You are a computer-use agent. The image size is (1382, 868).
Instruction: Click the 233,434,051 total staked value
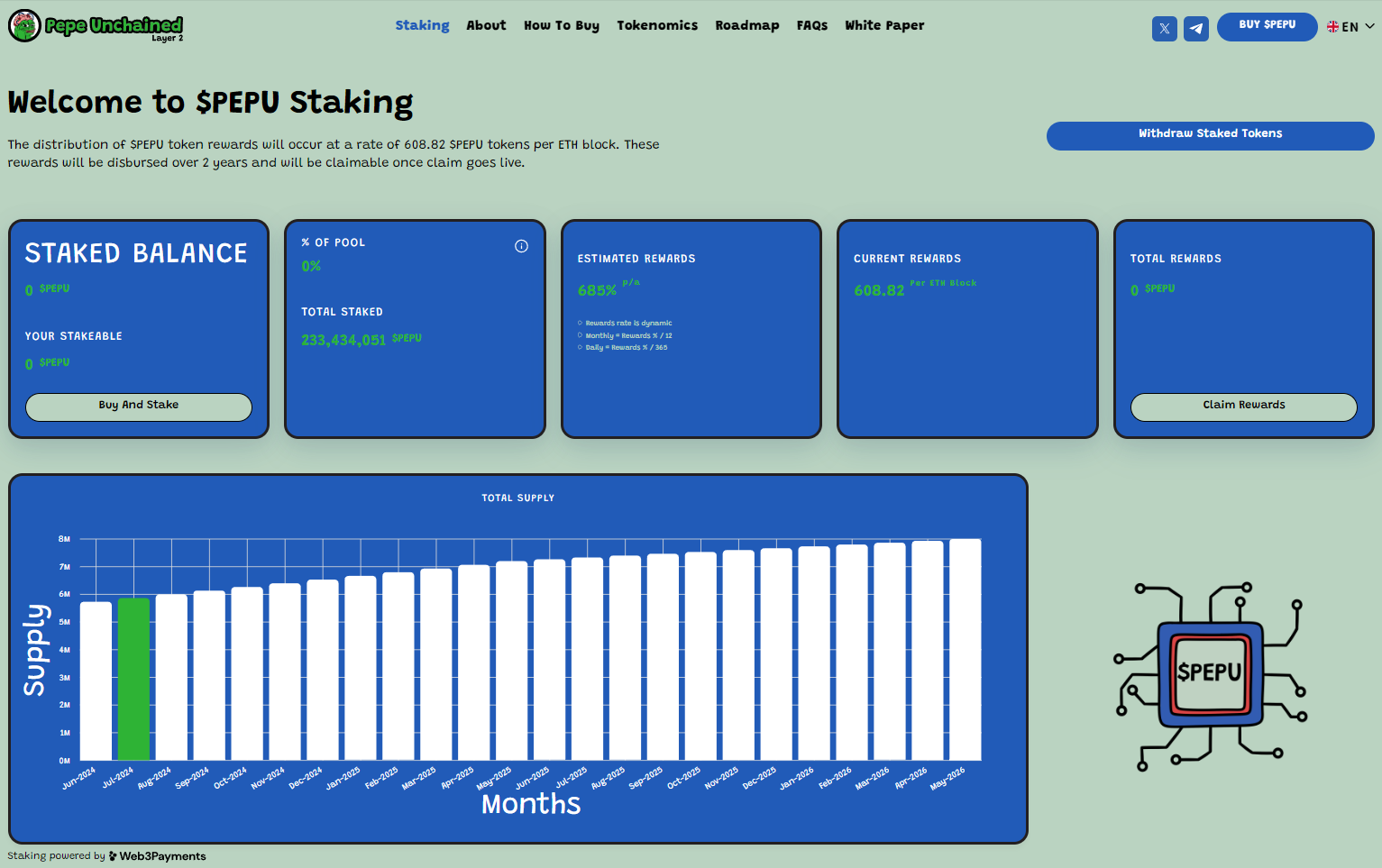343,340
